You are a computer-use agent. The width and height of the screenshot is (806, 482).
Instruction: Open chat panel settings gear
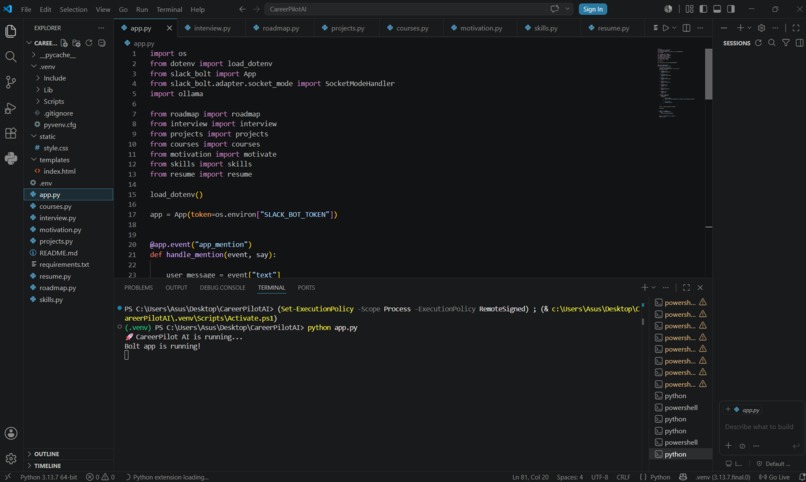click(761, 28)
